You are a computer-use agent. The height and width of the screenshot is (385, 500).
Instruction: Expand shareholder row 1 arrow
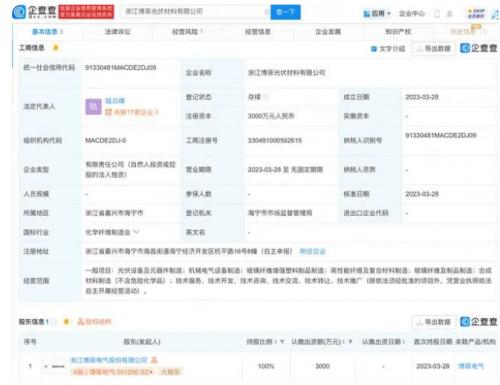(x=45, y=366)
